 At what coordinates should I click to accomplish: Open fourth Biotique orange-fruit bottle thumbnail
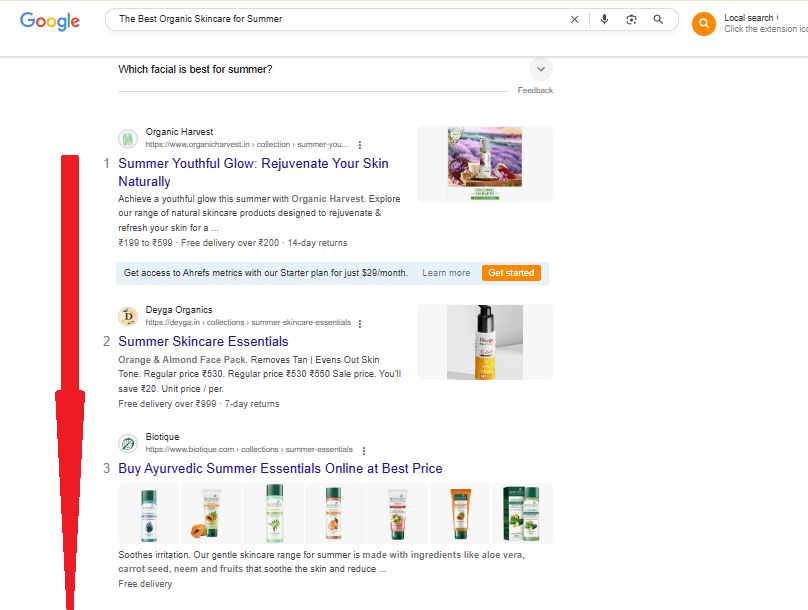pyautogui.click(x=335, y=514)
